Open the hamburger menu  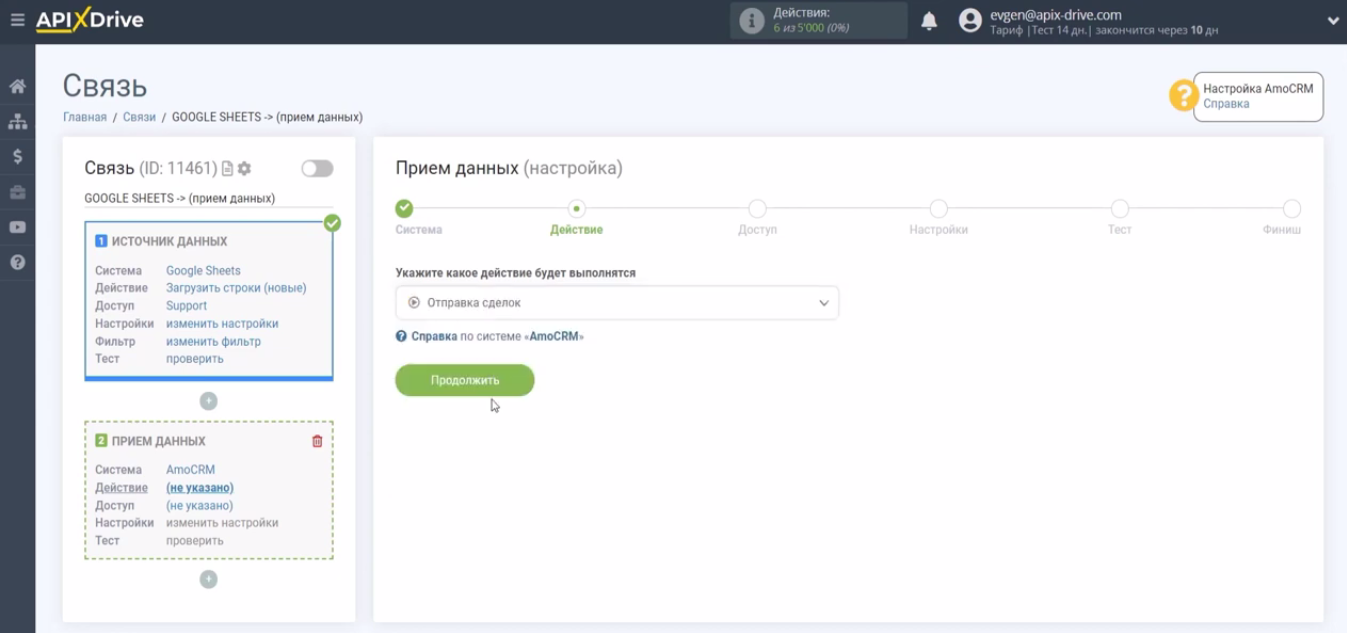pos(17,20)
